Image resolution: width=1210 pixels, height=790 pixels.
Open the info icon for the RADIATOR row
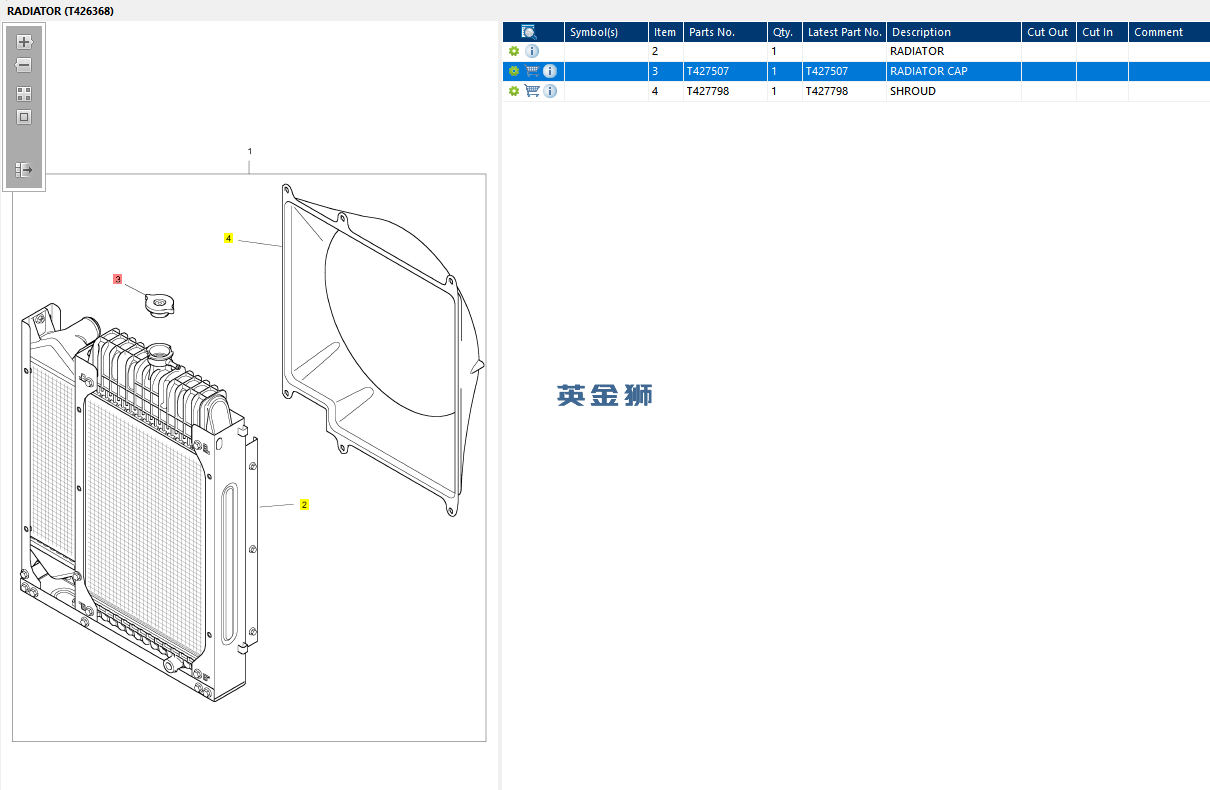532,51
